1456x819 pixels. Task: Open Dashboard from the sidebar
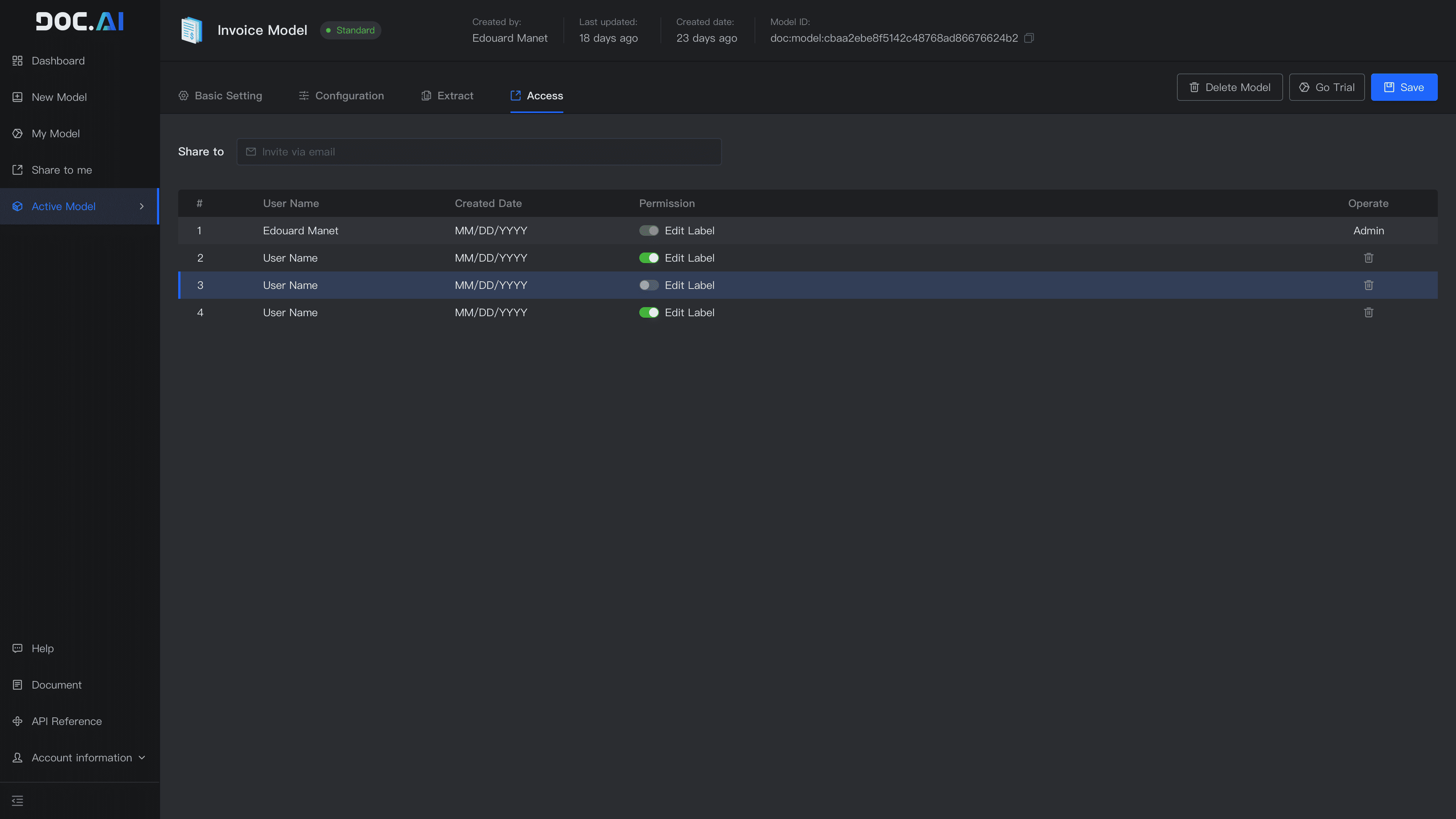[58, 61]
